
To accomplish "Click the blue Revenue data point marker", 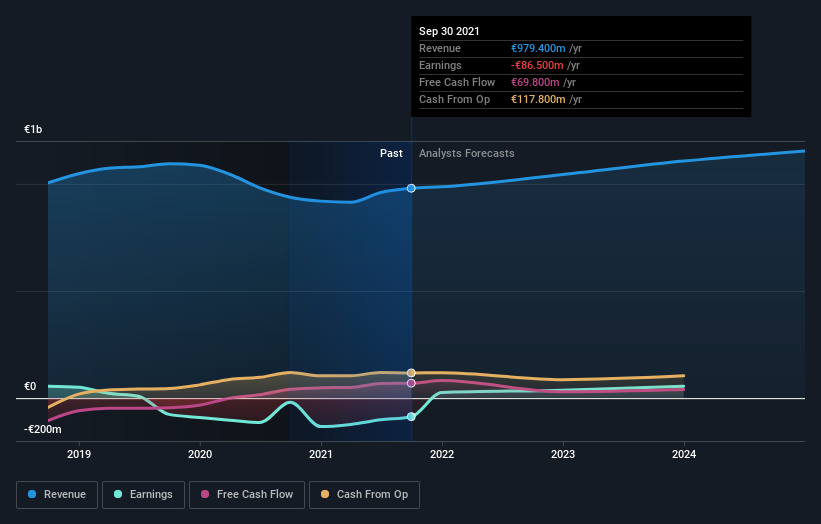I will 411,188.
